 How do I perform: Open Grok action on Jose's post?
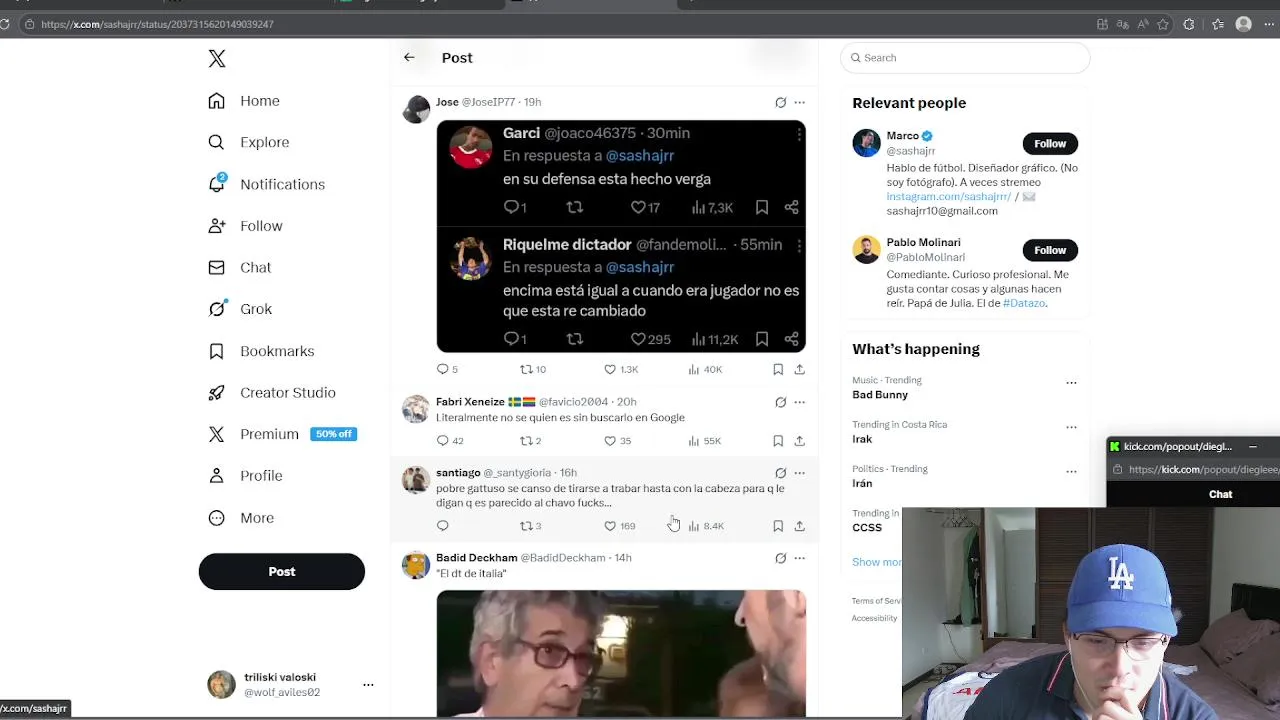click(780, 102)
